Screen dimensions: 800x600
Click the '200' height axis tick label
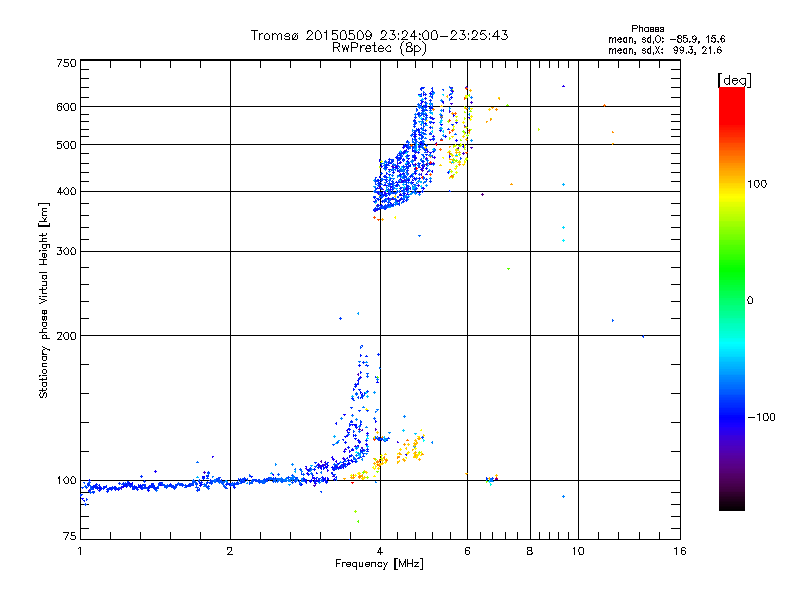coord(66,336)
